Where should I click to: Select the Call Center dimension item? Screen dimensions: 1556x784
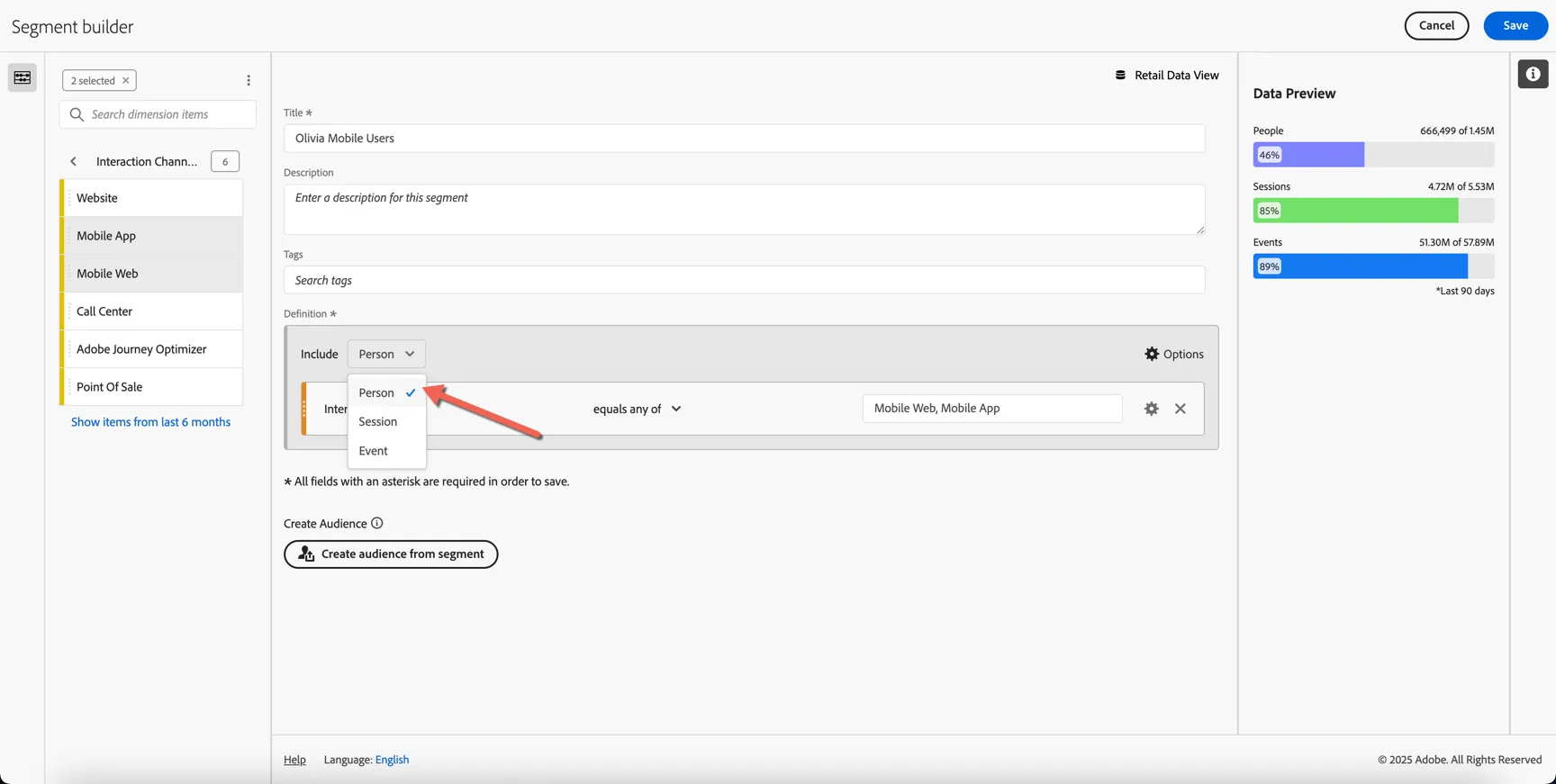click(x=151, y=311)
